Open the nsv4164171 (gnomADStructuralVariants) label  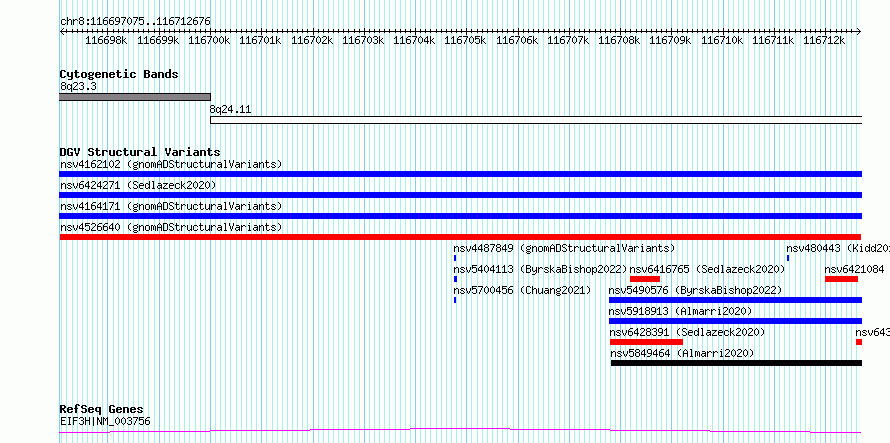point(171,206)
